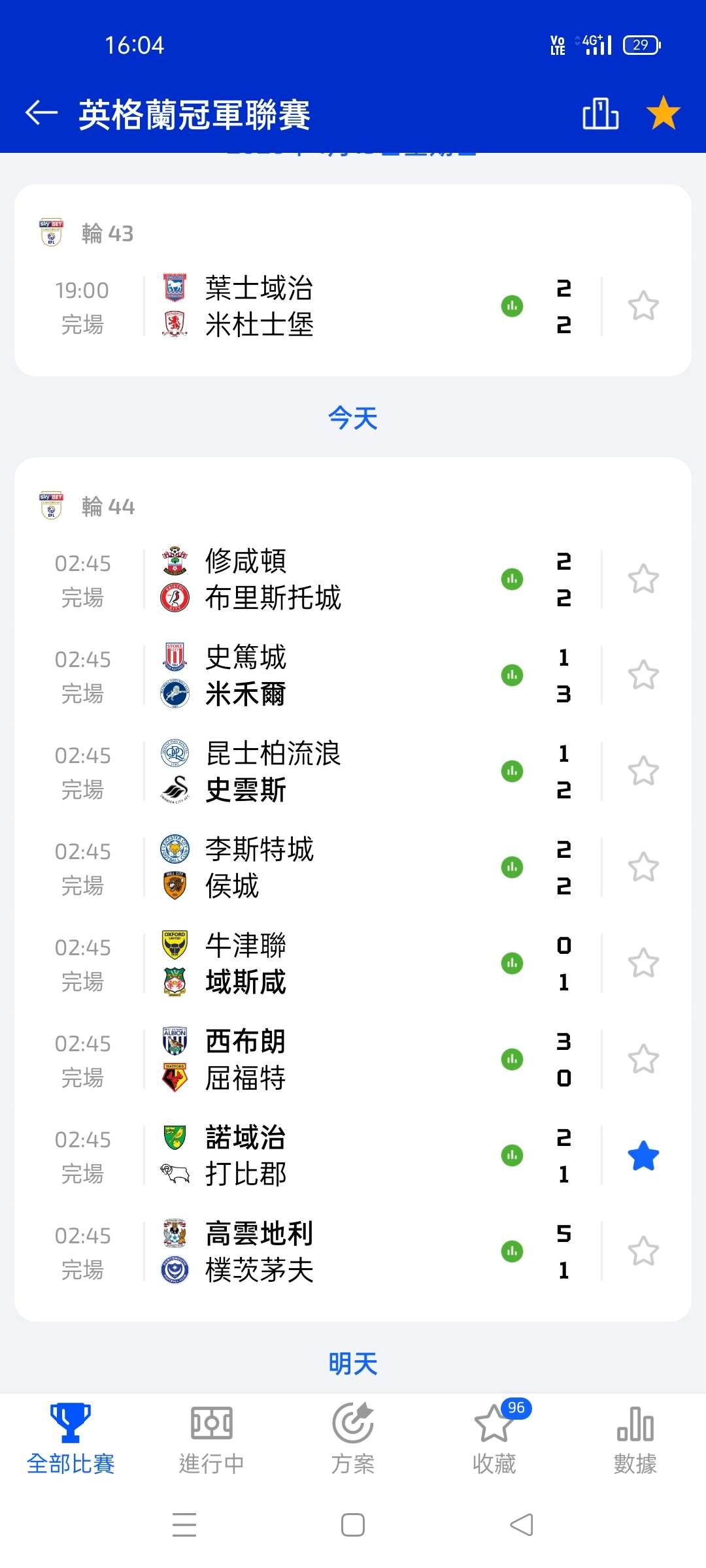The width and height of the screenshot is (706, 1568).
Task: Unfavorite the 諾域治 vs 打比郡 match
Action: pos(643,1156)
